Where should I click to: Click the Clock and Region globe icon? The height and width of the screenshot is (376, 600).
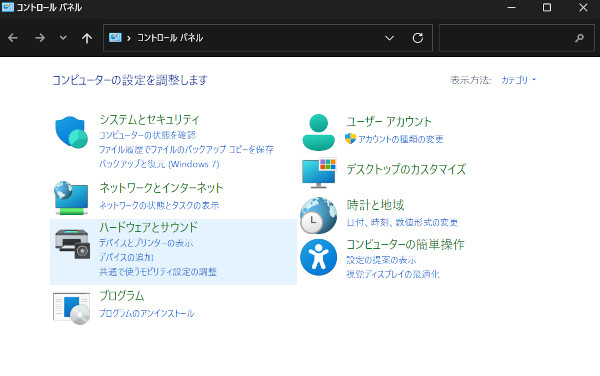(318, 215)
